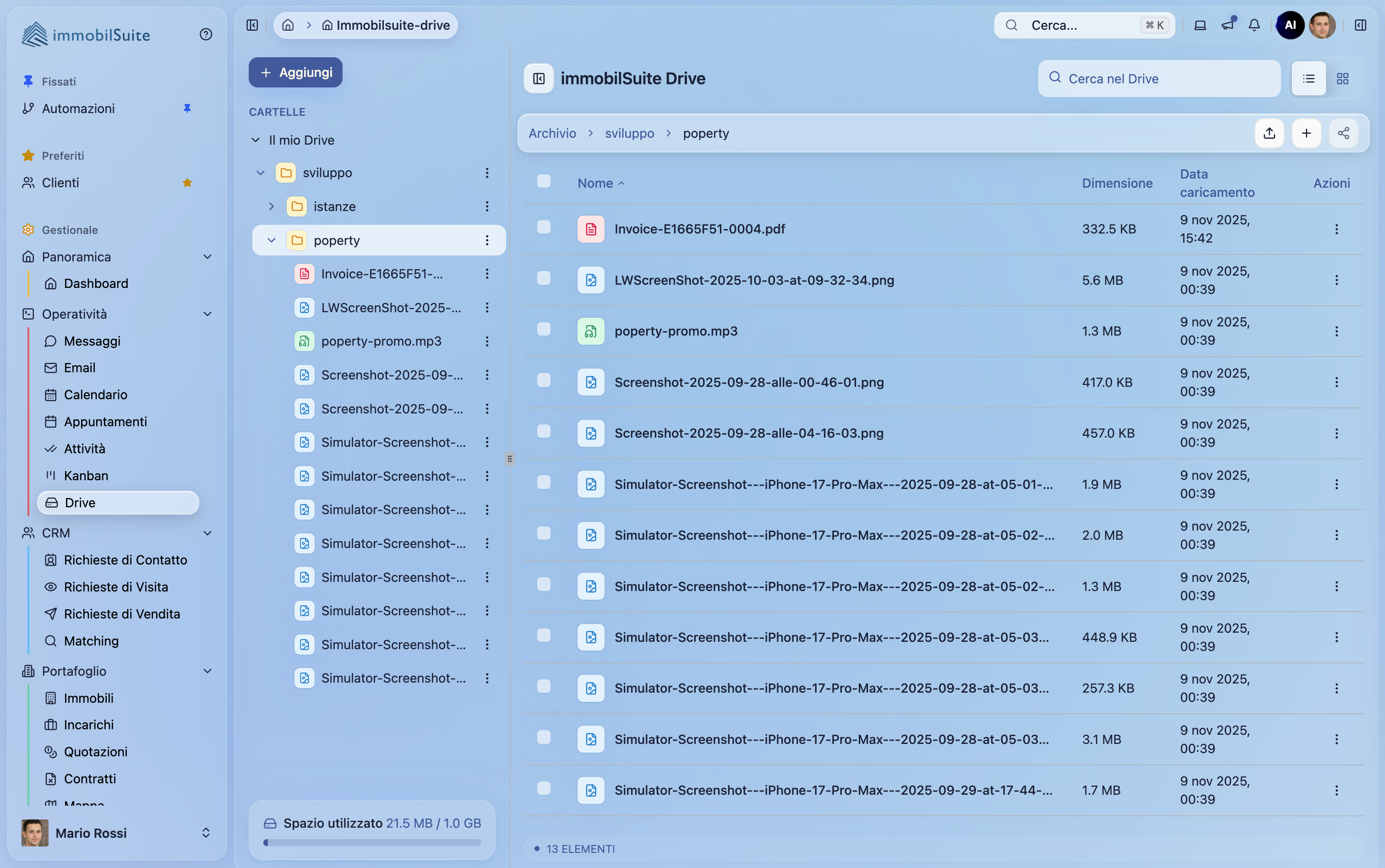Open the announcements megaphone icon

(x=1227, y=25)
